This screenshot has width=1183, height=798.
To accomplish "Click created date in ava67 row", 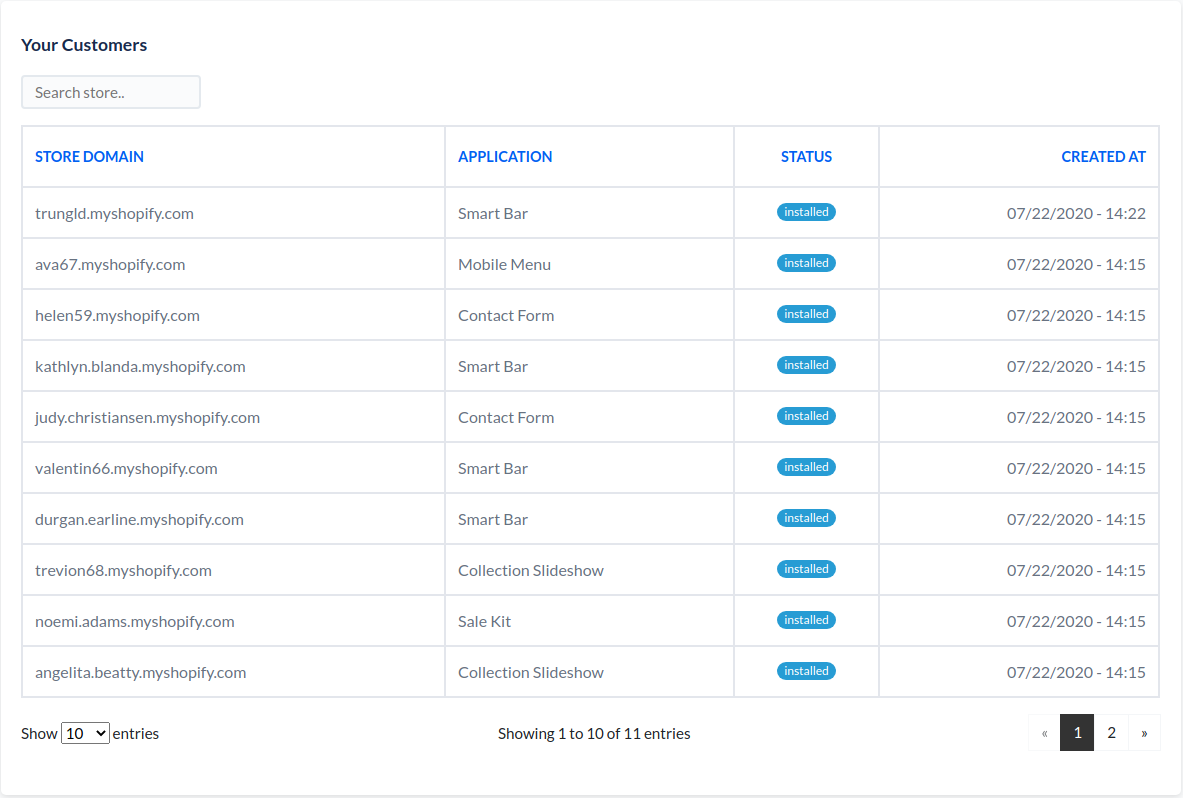I will coord(1076,265).
